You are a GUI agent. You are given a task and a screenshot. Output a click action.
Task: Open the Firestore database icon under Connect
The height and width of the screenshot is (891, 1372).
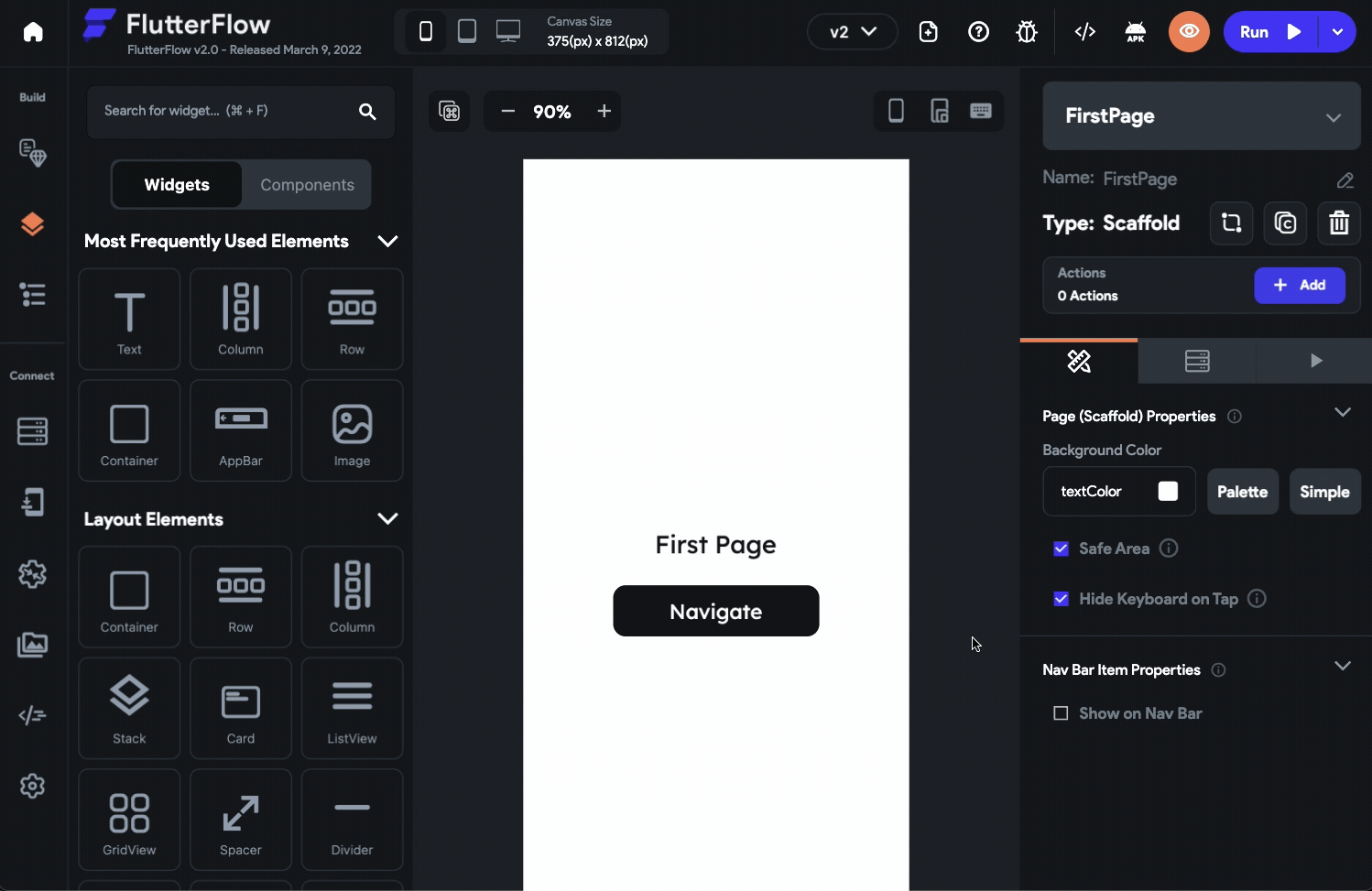32,430
